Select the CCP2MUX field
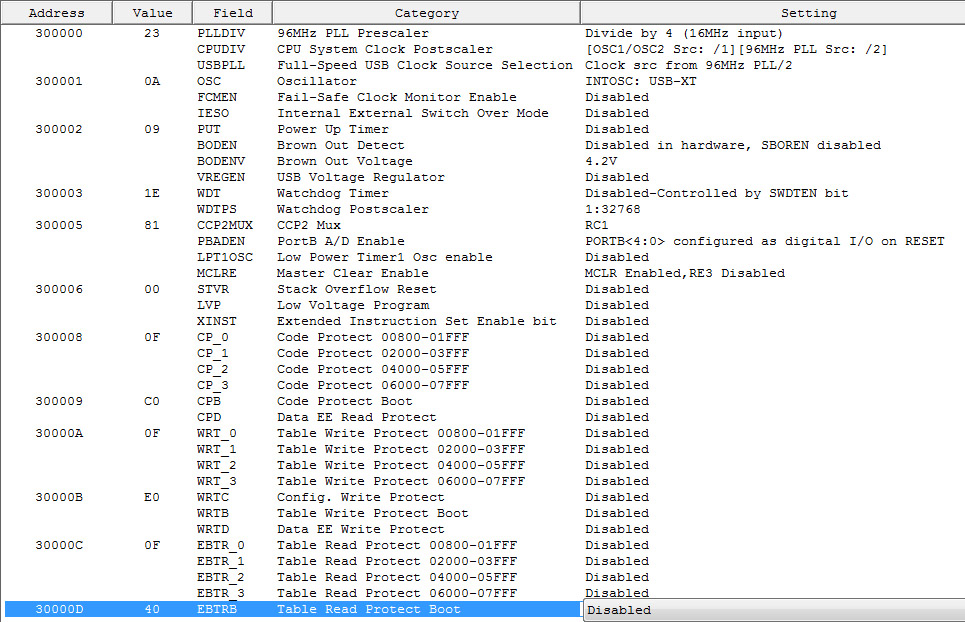Image resolution: width=965 pixels, height=622 pixels. coord(225,225)
